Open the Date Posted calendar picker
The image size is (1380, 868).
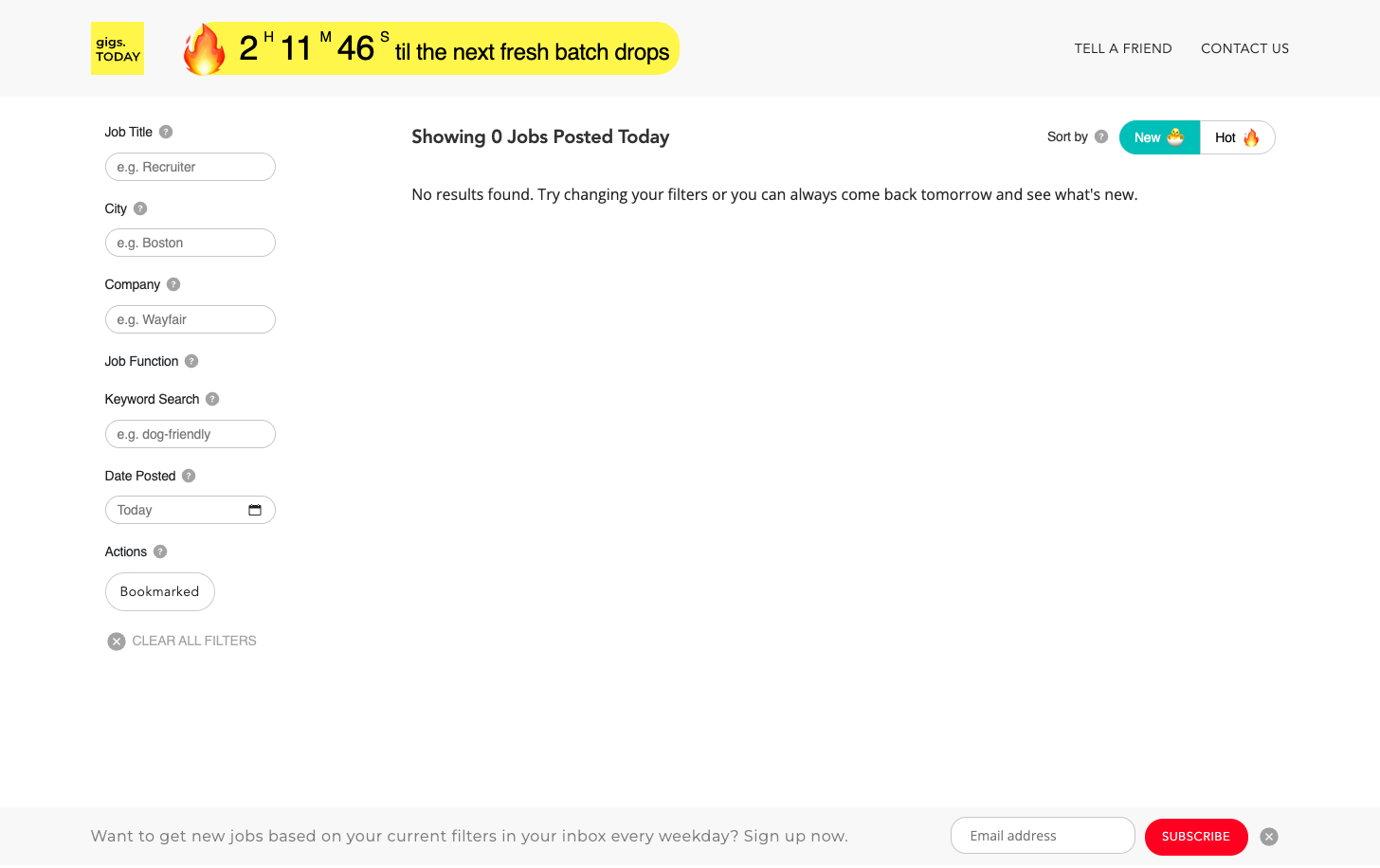[255, 510]
